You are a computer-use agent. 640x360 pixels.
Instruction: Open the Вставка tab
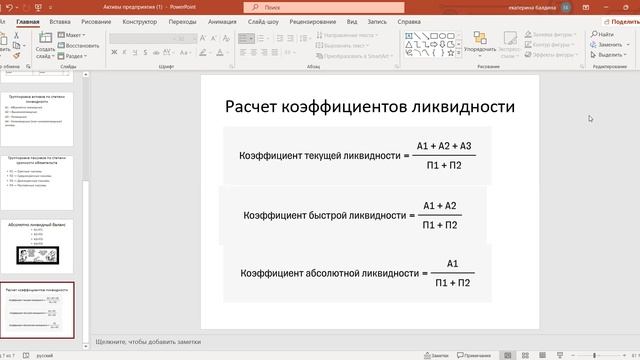(60, 22)
